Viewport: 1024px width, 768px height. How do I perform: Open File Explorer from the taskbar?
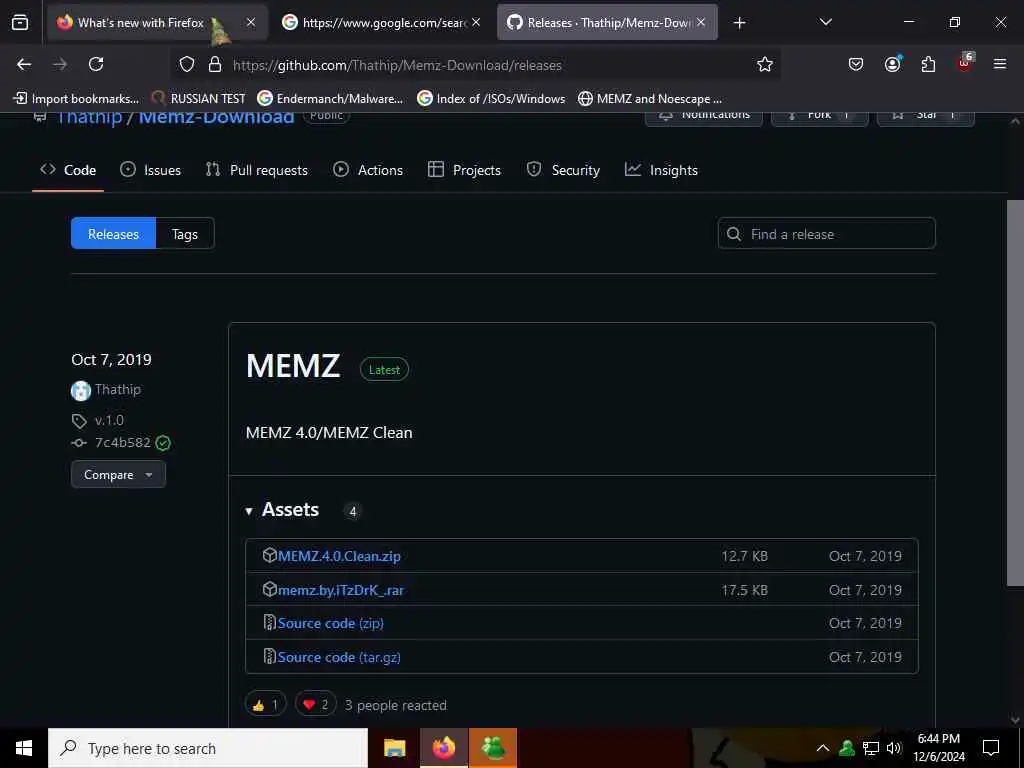(394, 748)
